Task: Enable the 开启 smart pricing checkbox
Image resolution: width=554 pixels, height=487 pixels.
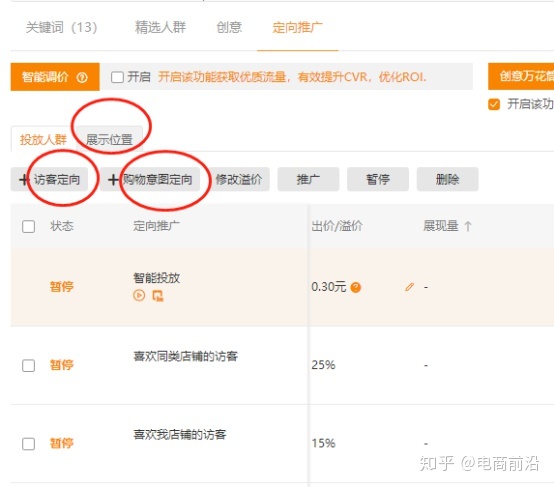Action: (x=117, y=77)
